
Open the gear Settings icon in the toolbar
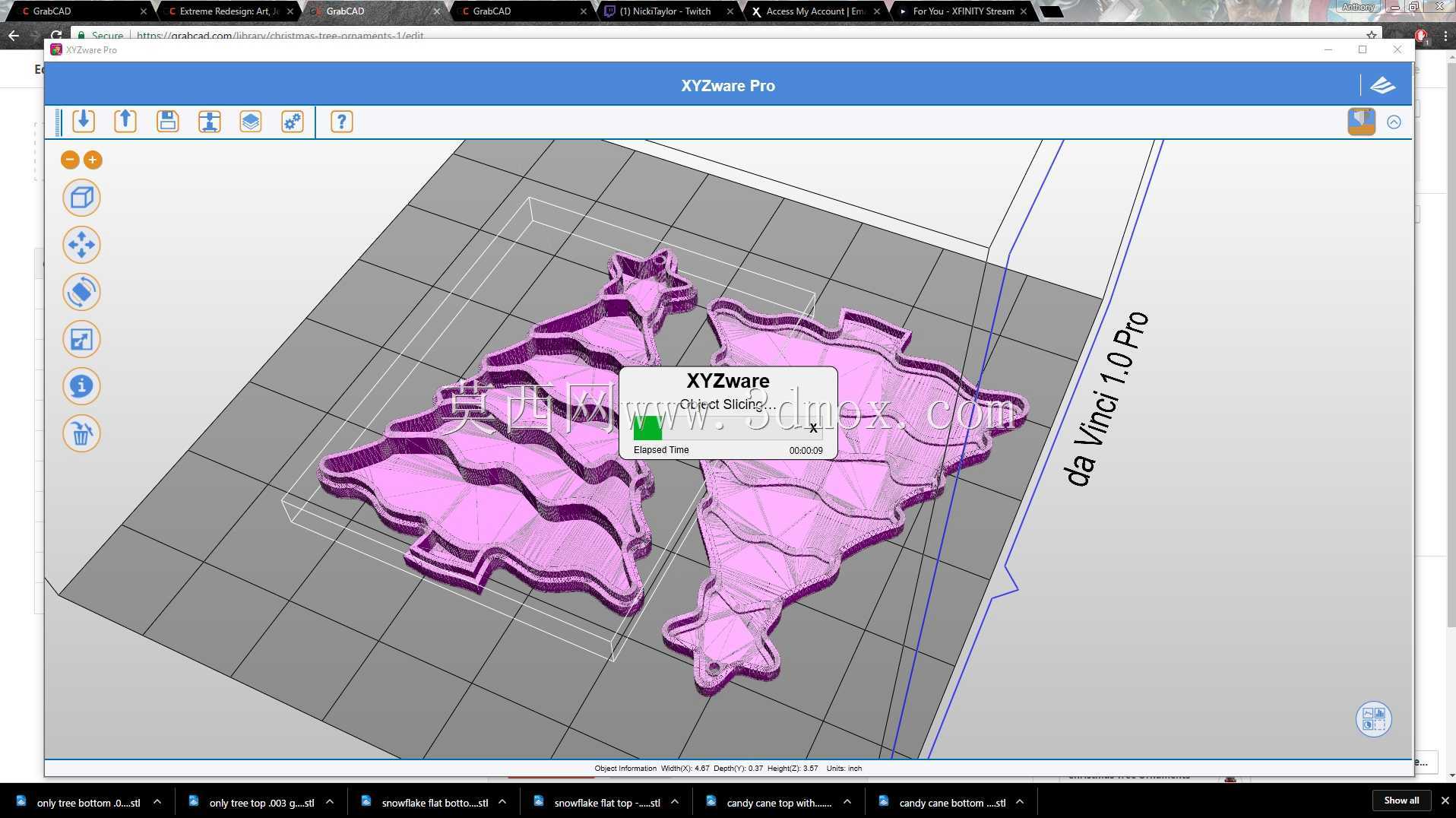pos(293,122)
